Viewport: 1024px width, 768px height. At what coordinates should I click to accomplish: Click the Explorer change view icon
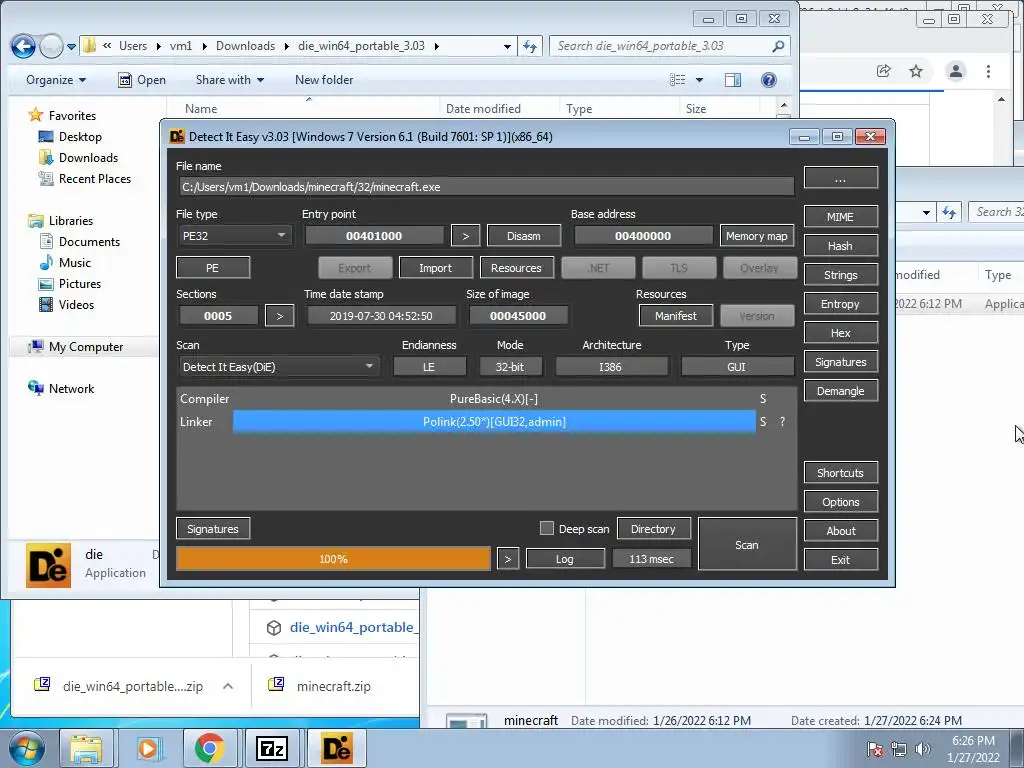pyautogui.click(x=678, y=80)
